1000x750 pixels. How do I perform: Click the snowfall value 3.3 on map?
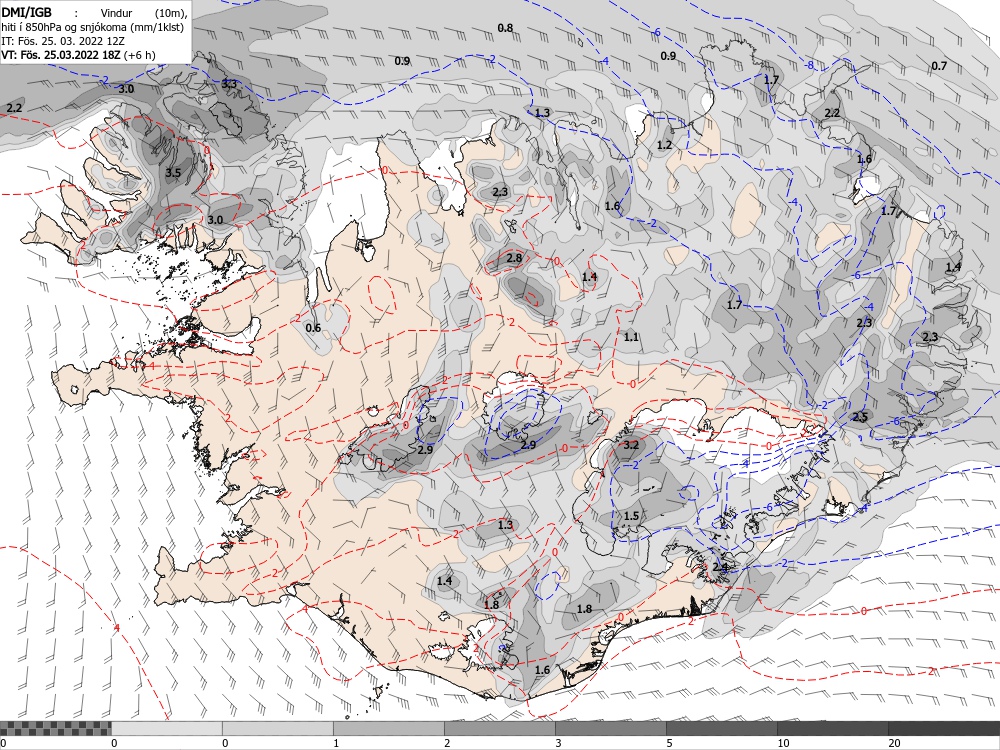(x=229, y=84)
